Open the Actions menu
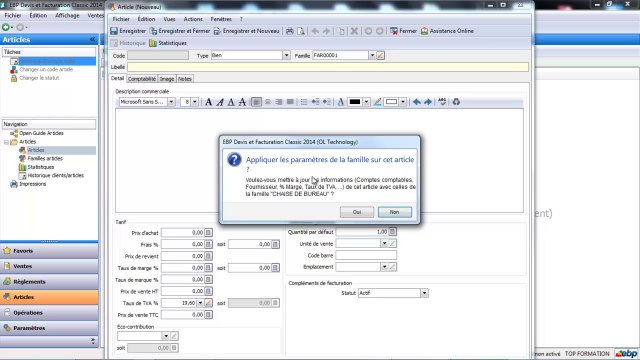This screenshot has width=640, height=360. pos(193,19)
